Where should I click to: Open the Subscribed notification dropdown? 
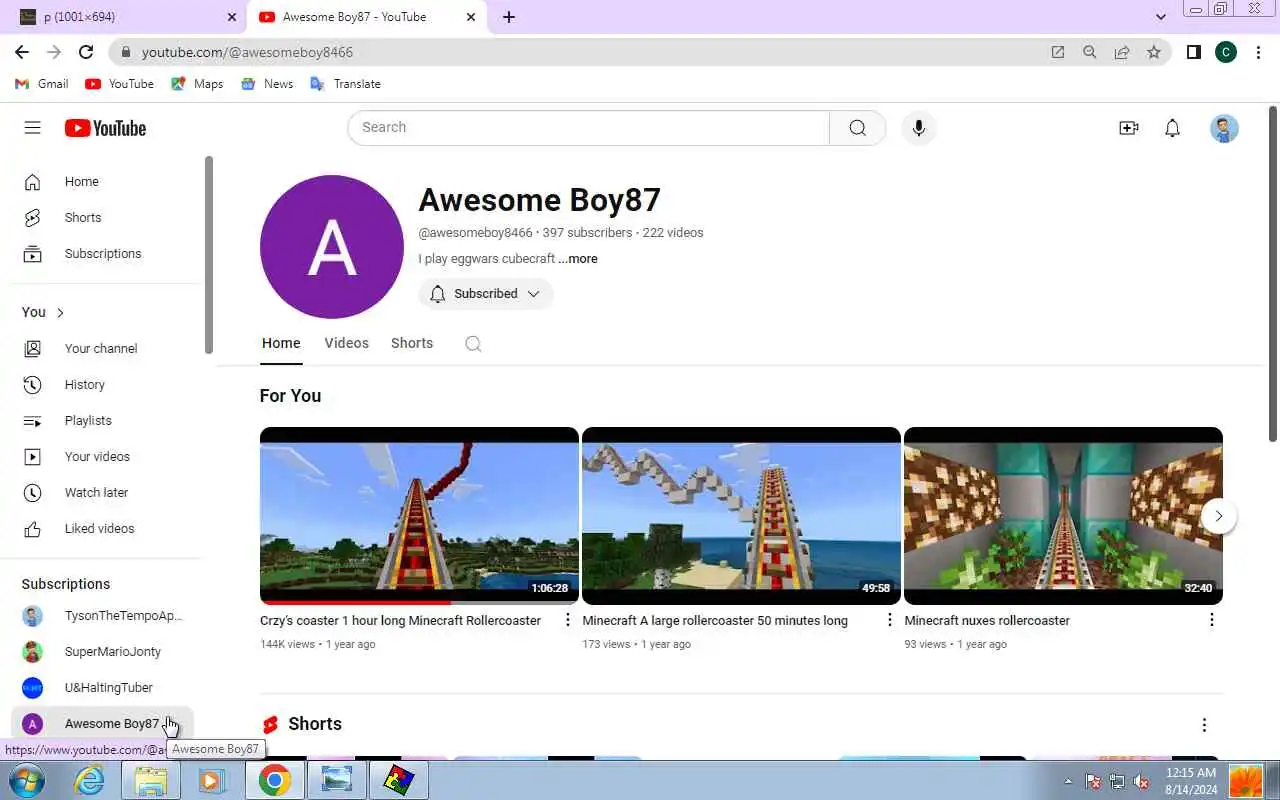(x=485, y=294)
